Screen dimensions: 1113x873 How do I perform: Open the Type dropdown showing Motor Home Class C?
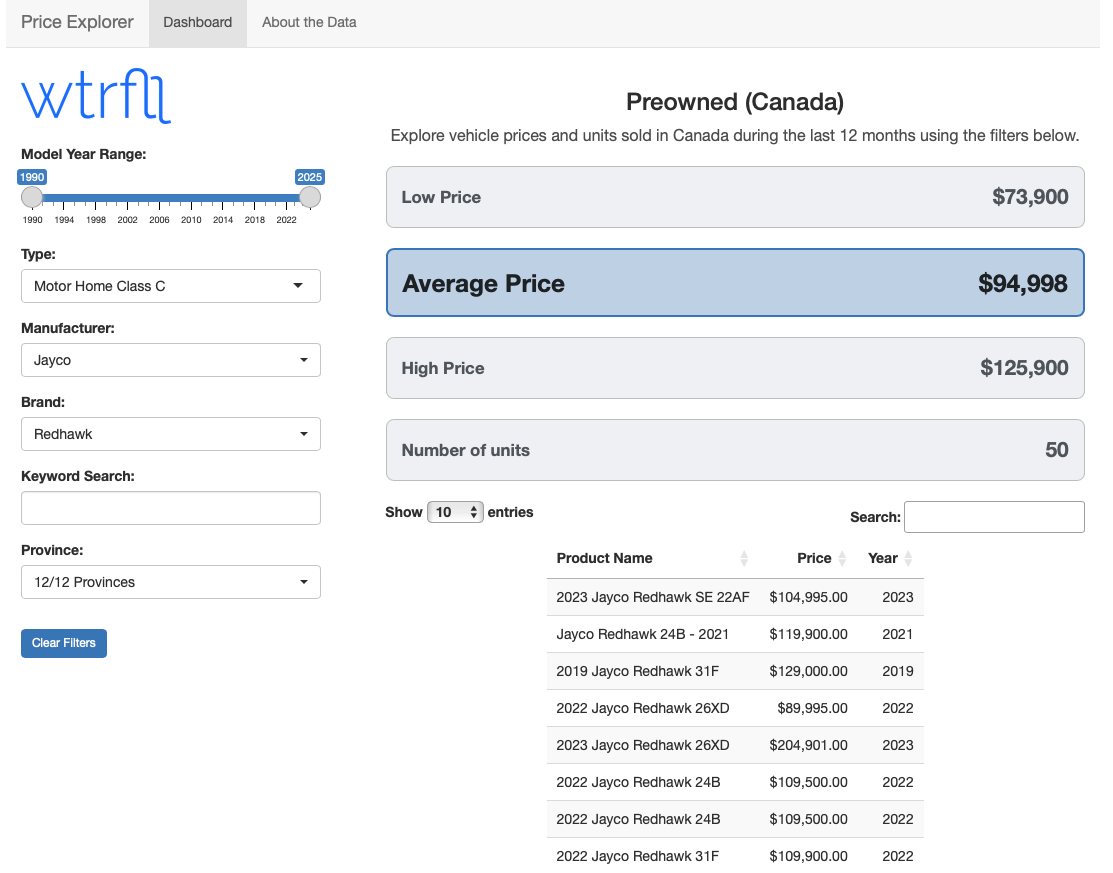[x=170, y=286]
